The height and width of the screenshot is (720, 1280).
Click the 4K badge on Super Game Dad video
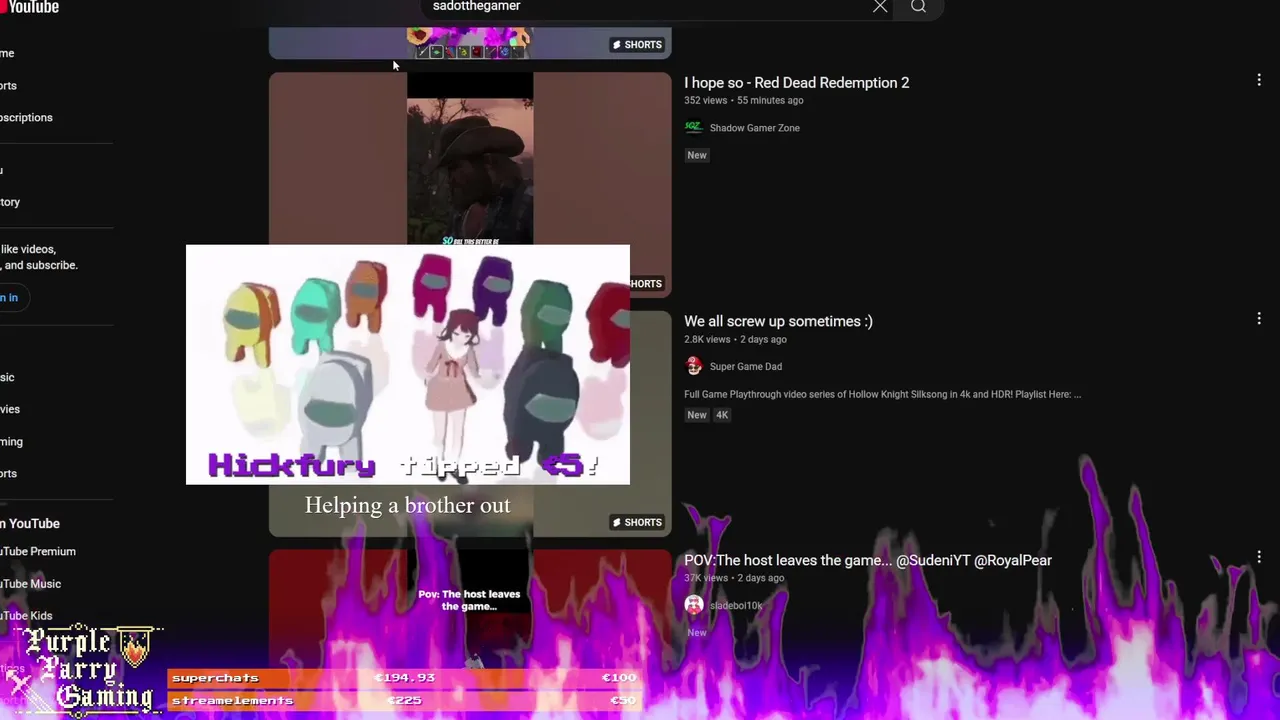[722, 415]
